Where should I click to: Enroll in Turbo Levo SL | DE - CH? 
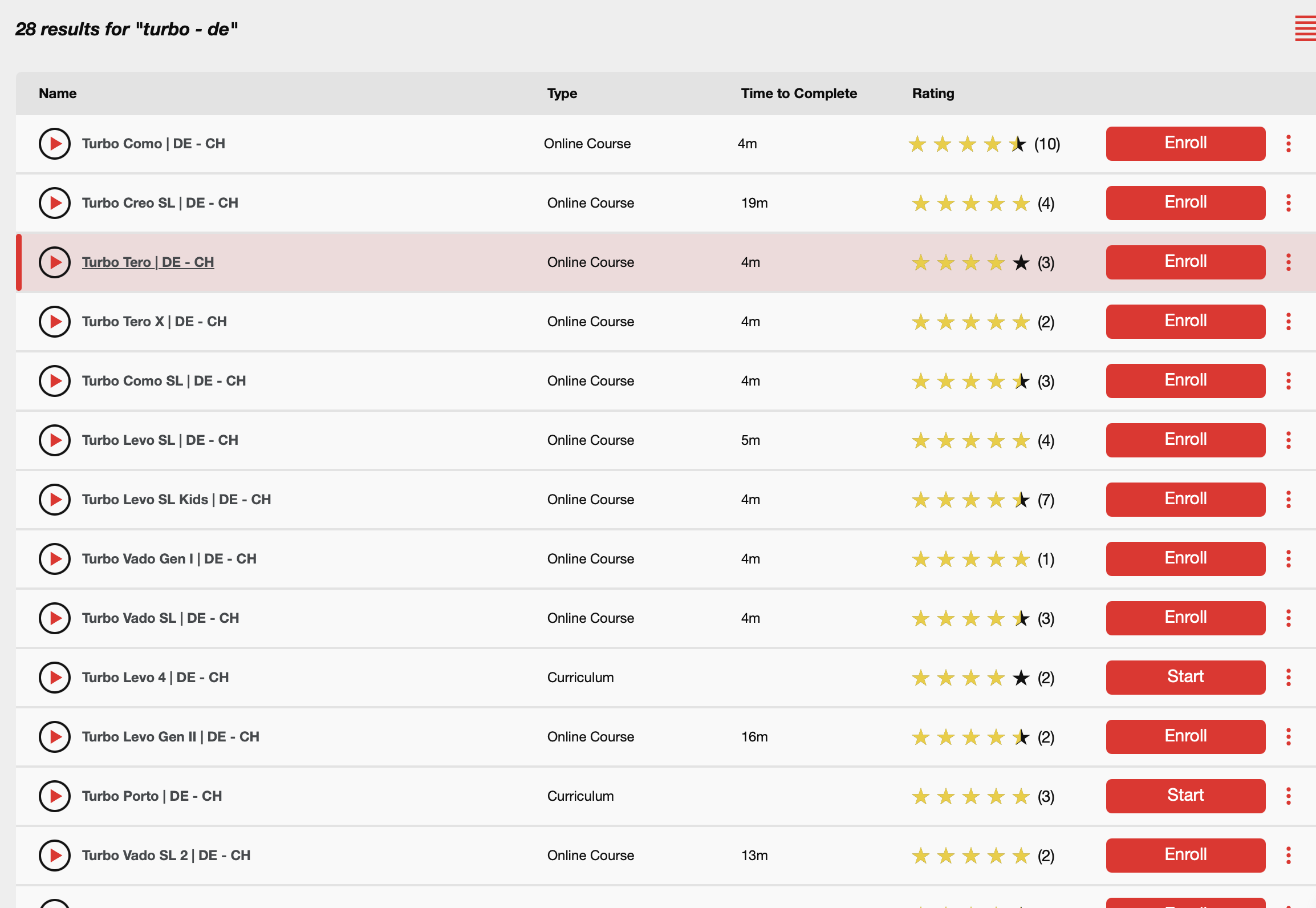pos(1185,440)
